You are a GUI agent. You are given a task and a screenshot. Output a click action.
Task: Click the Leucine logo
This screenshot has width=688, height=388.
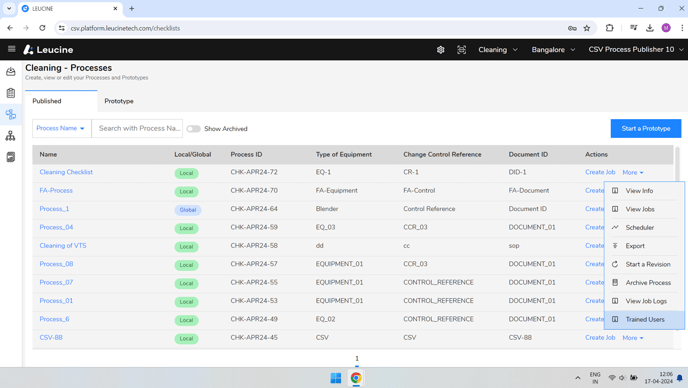coord(48,50)
